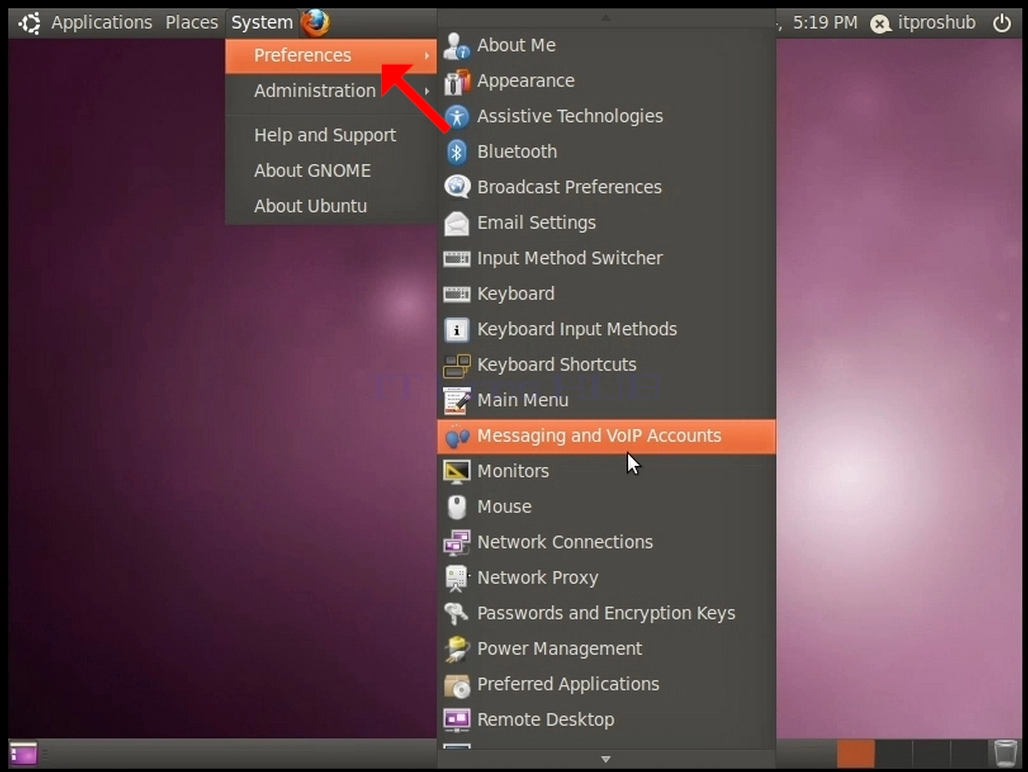Click the Assistive Technologies accessibility icon
1028x772 pixels.
[456, 117]
